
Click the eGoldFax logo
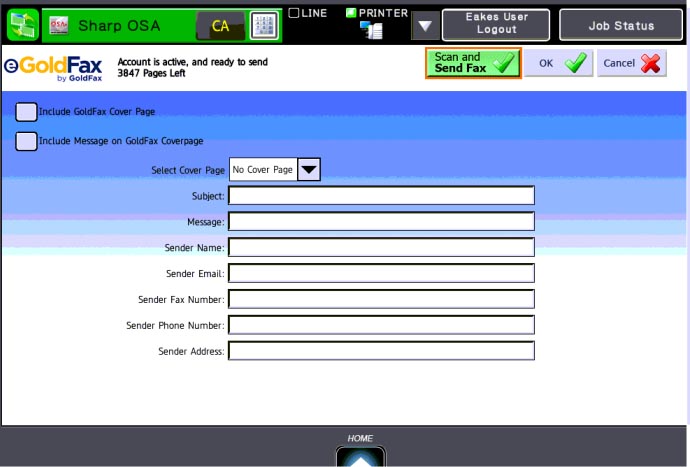[53, 68]
